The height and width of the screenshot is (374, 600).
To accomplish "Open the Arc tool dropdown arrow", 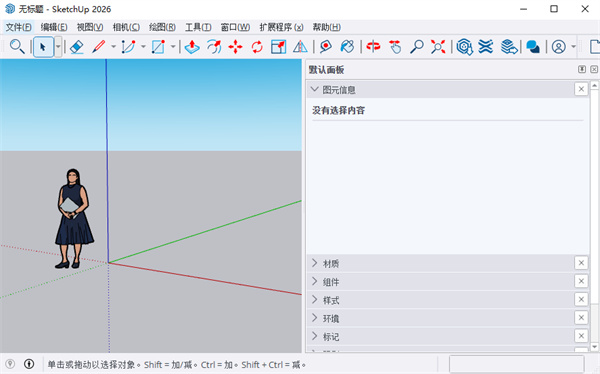I will click(x=143, y=47).
